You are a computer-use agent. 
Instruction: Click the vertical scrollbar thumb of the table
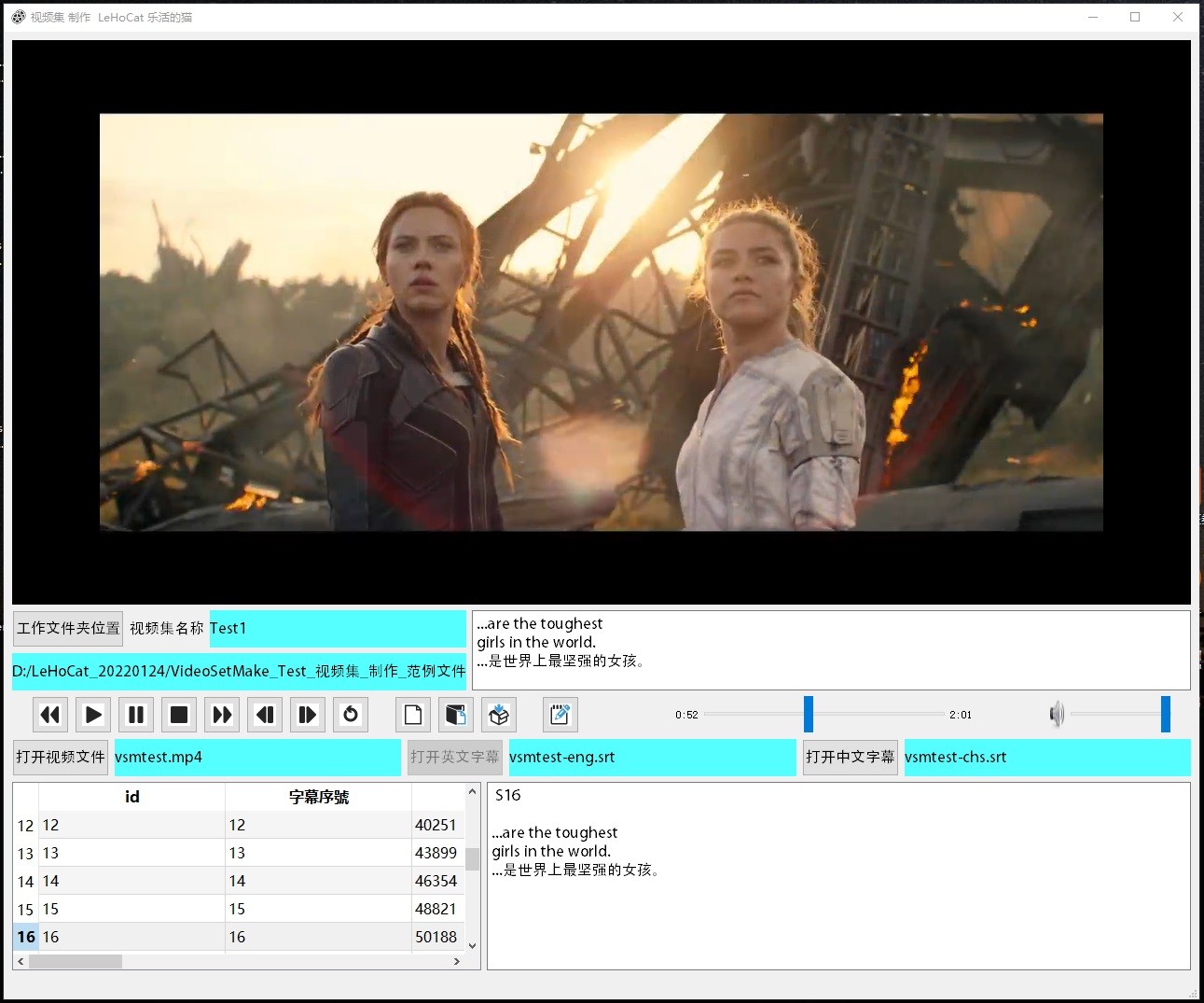(472, 858)
